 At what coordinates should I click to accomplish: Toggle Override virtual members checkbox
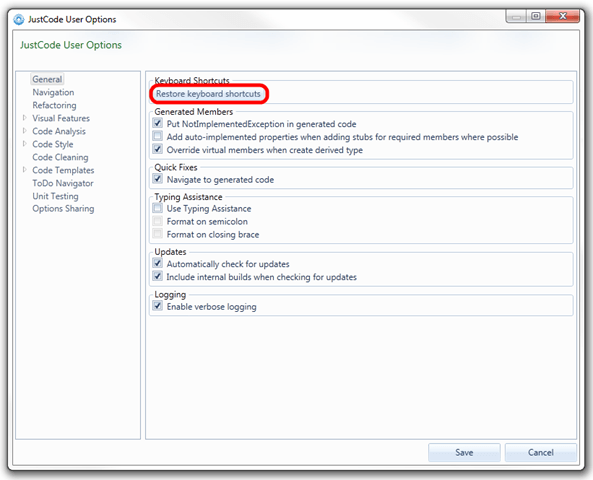coord(158,149)
